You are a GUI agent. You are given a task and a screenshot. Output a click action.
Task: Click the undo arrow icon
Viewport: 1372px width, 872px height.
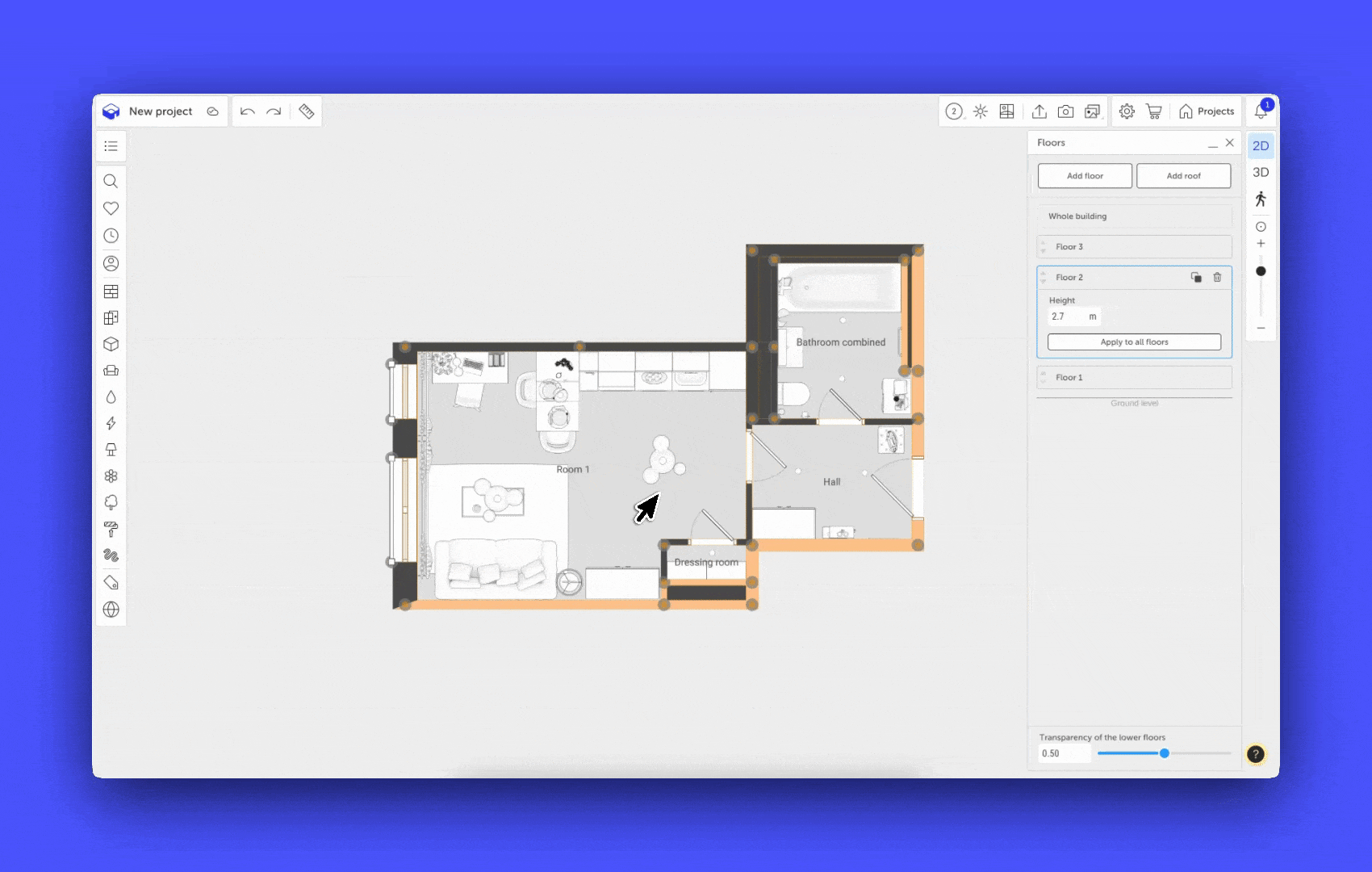tap(248, 111)
